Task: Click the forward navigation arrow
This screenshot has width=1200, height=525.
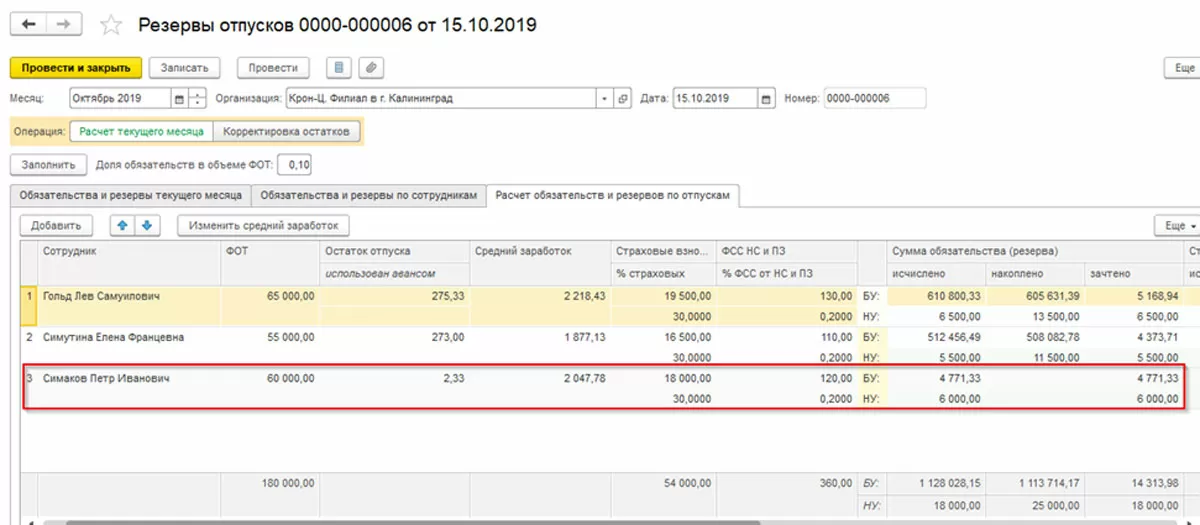Action: click(x=64, y=24)
